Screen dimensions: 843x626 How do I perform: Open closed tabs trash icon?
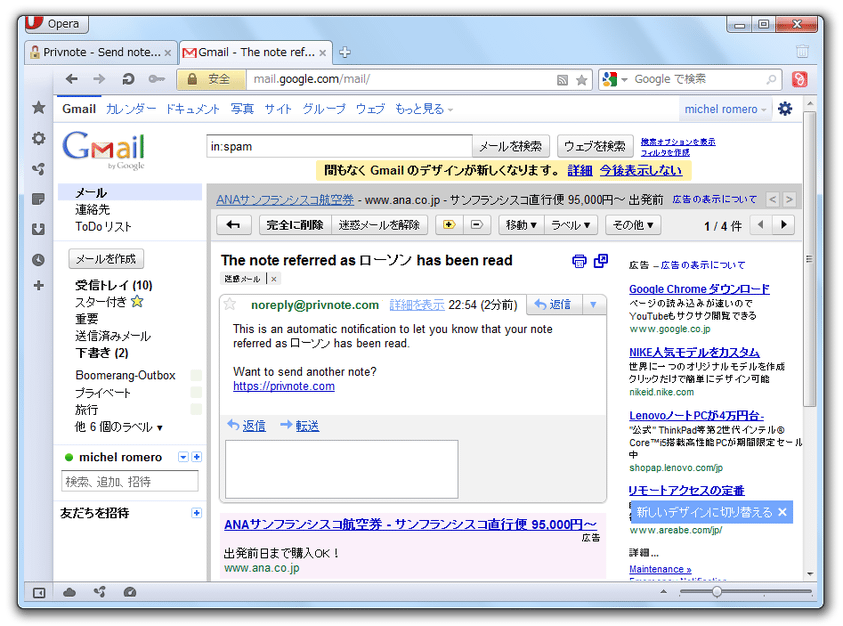pyautogui.click(x=802, y=51)
